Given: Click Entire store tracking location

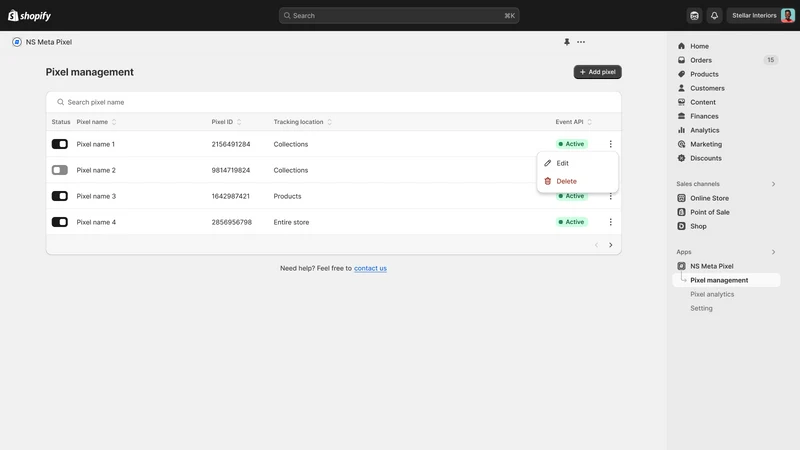Looking at the screenshot, I should pyautogui.click(x=291, y=222).
